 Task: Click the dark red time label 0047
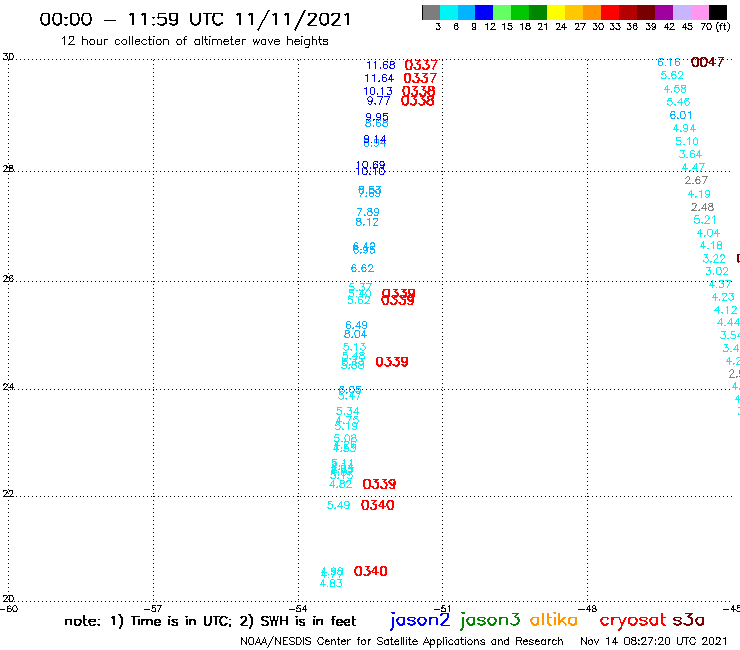707,62
